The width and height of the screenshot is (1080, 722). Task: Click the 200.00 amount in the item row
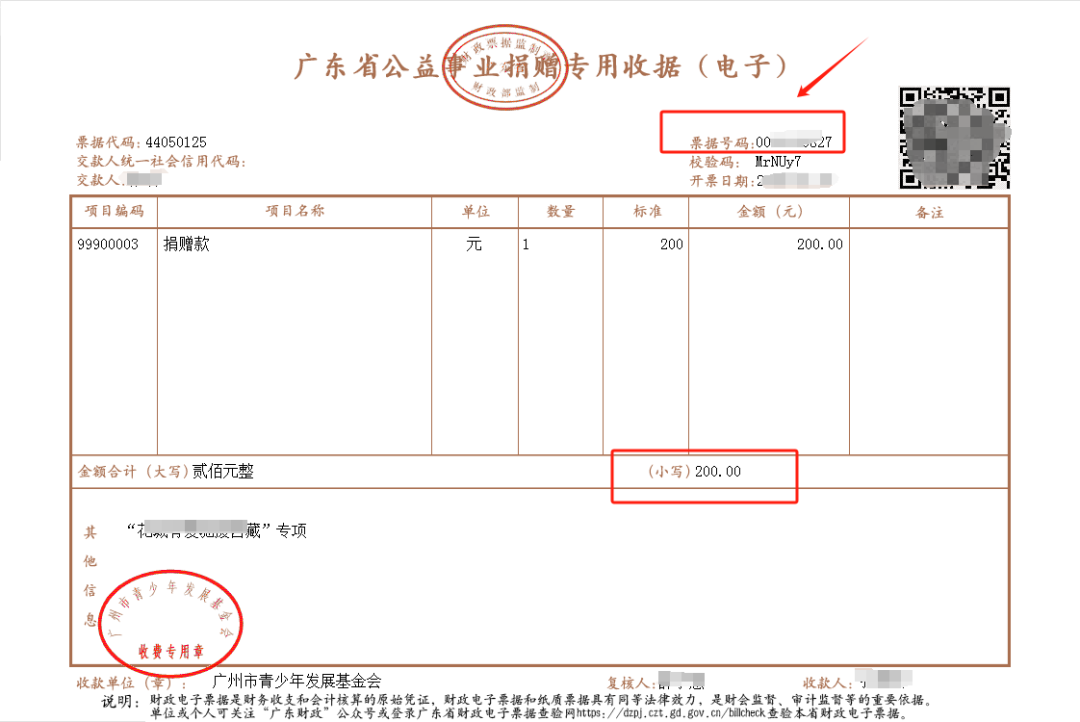819,244
